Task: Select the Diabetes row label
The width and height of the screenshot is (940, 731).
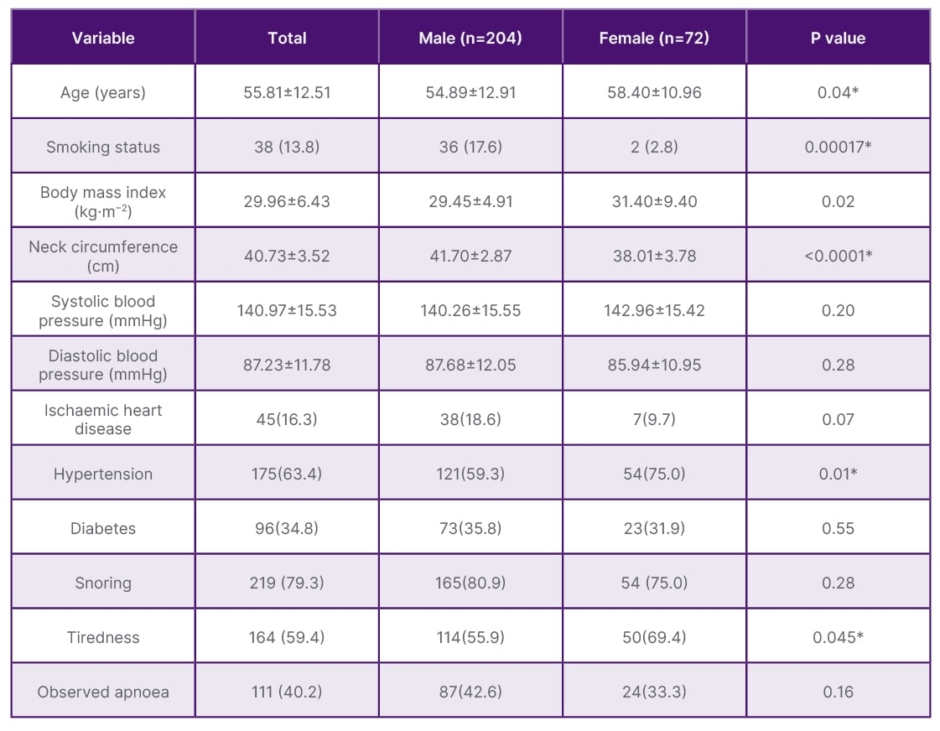Action: pos(103,528)
